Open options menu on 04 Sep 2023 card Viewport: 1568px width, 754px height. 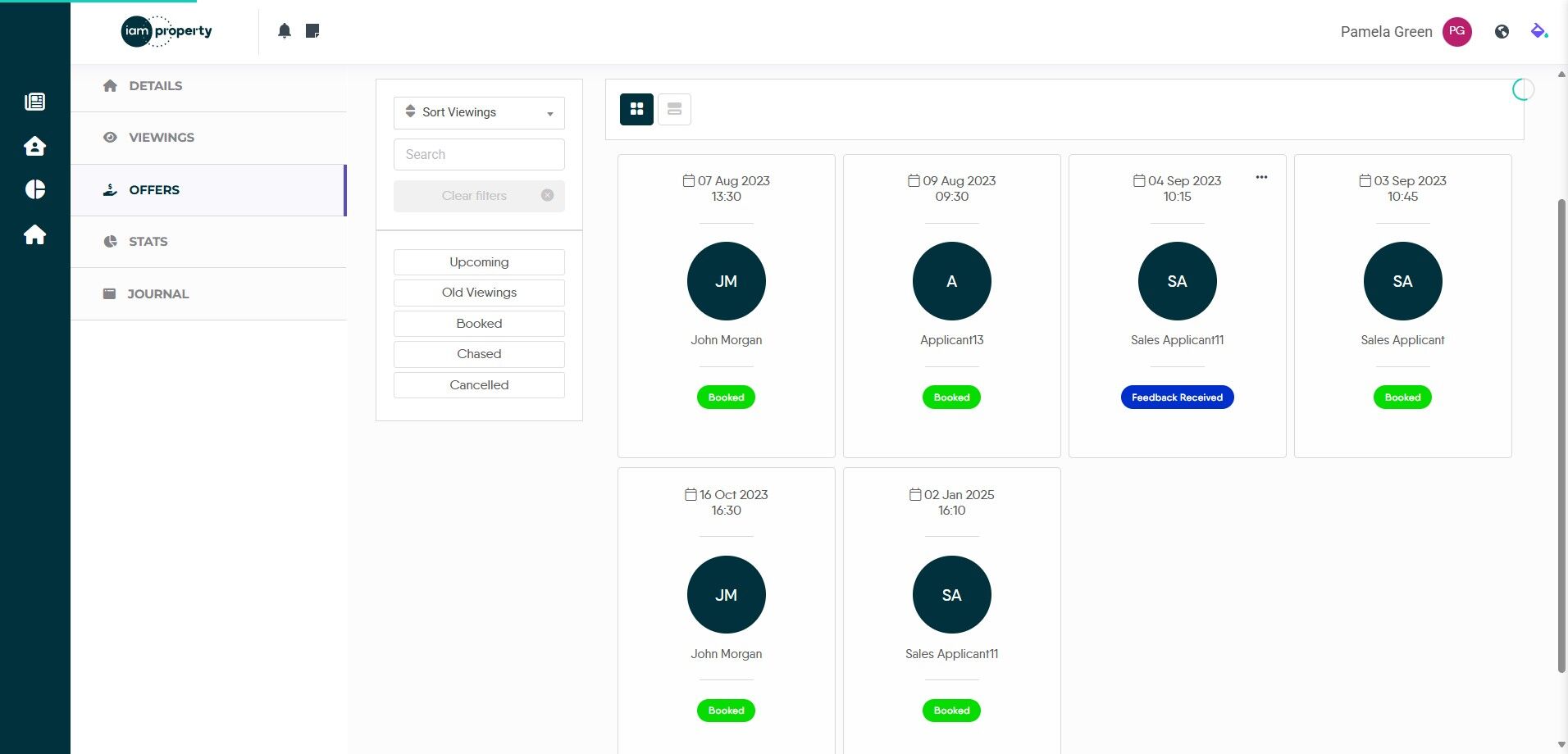coord(1261,177)
